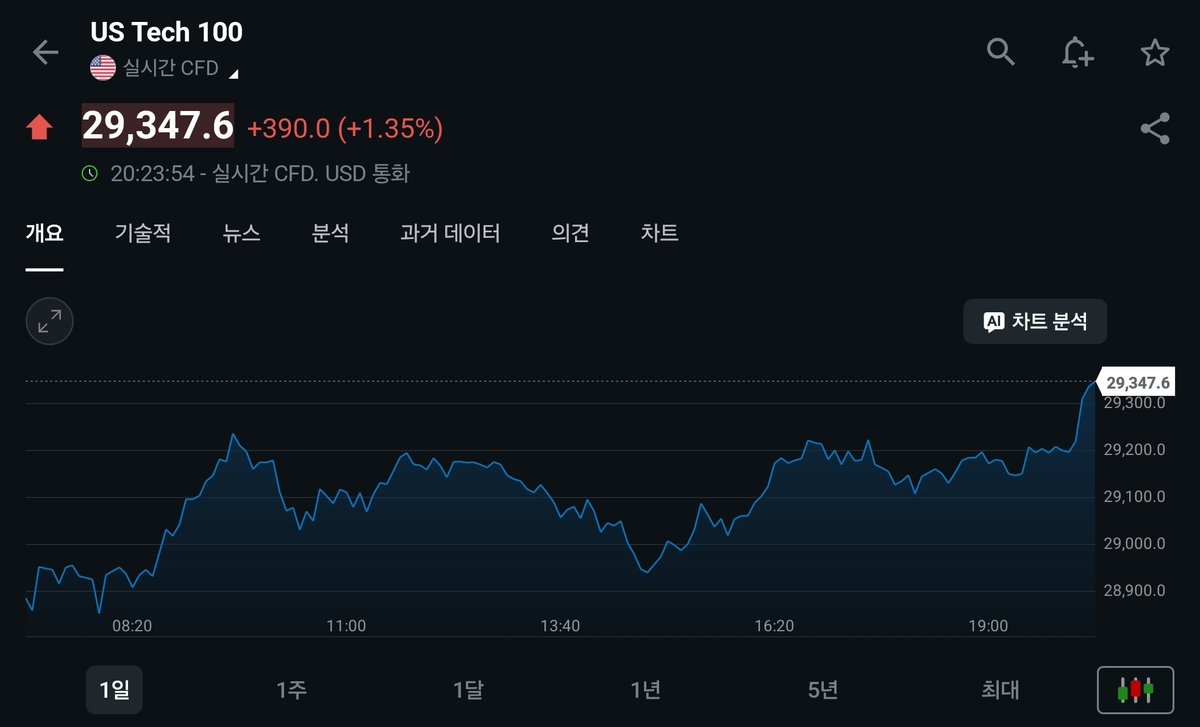The image size is (1200, 727).
Task: Select the 1일 time range
Action: tap(114, 689)
